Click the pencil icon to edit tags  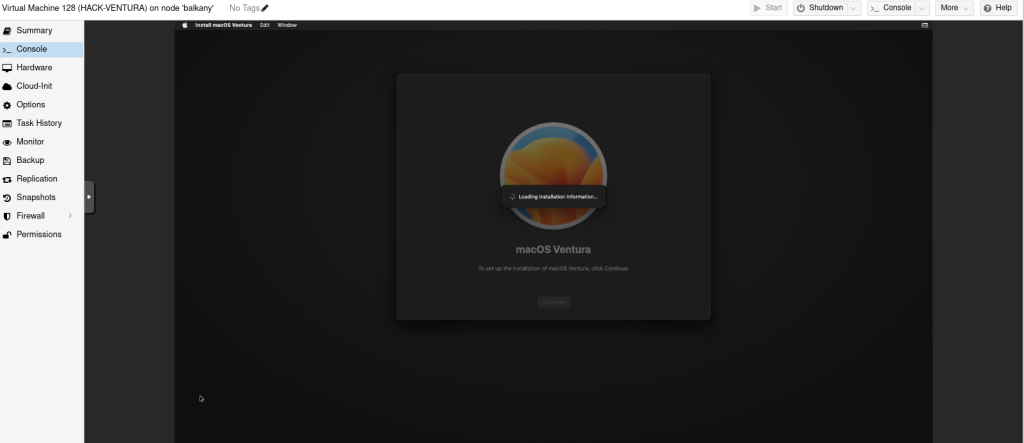pos(265,8)
